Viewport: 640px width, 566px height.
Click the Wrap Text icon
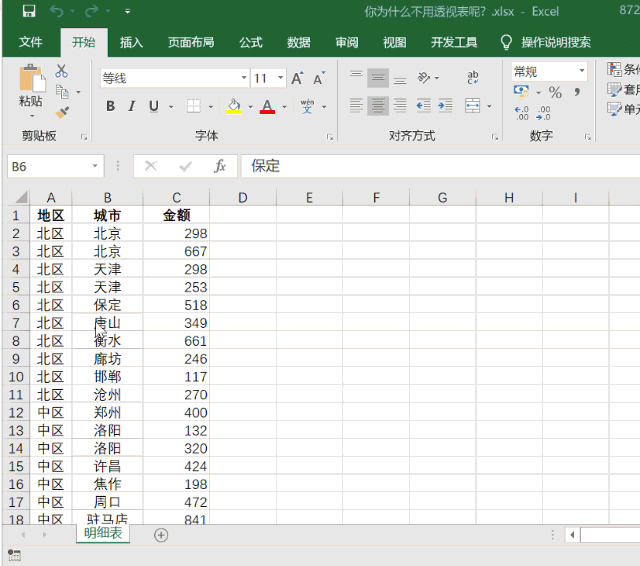473,78
